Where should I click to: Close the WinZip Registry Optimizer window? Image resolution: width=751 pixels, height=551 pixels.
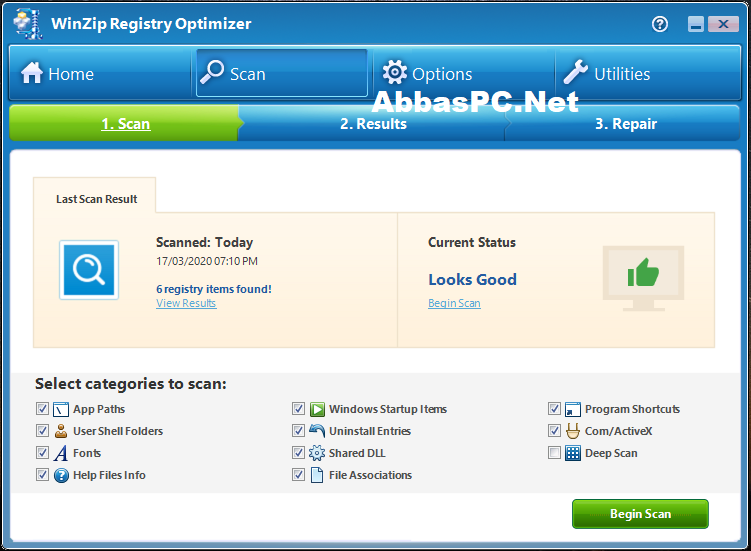click(723, 24)
